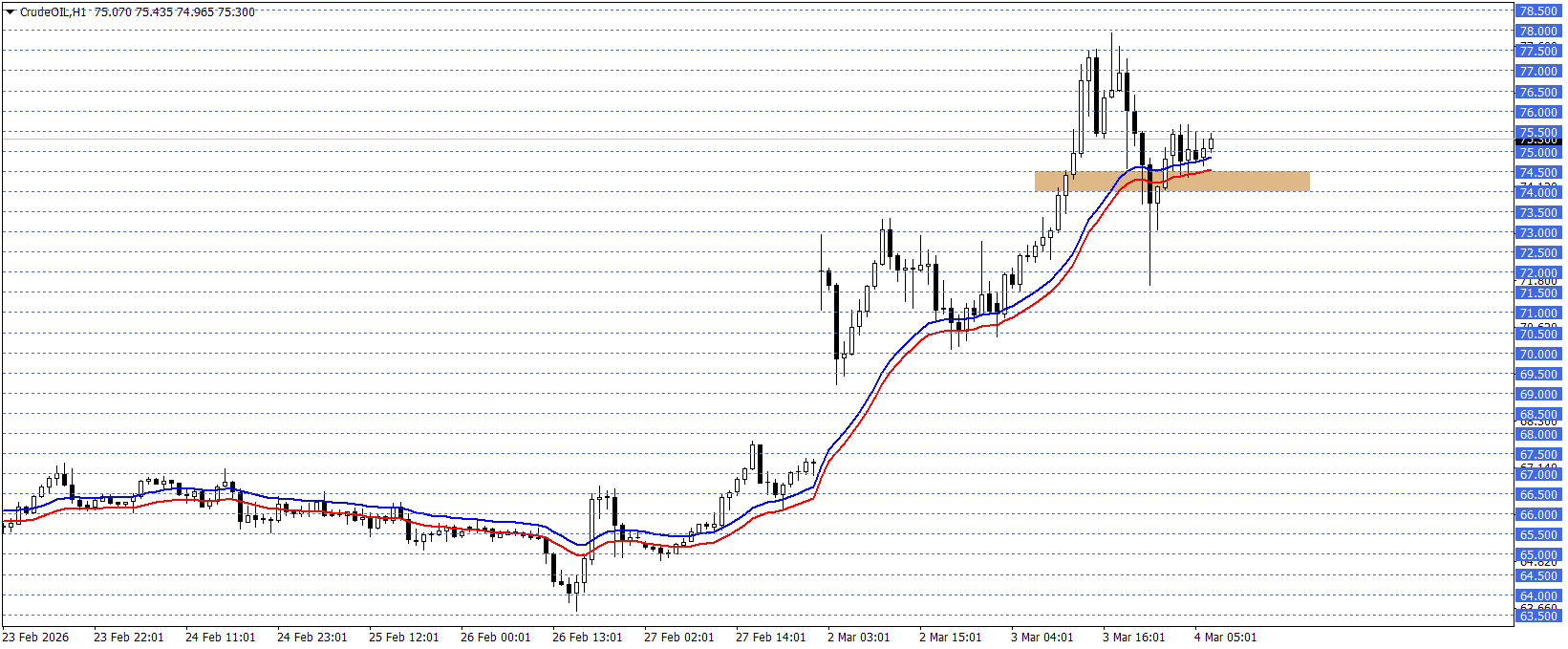Click the CrudeOIL,H1 chart title text
Image resolution: width=1568 pixels, height=649 pixels.
54,12
